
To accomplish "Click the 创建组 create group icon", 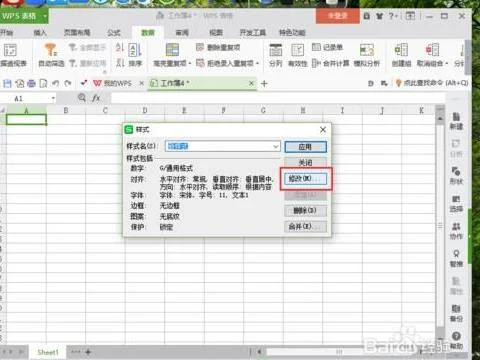I will (x=401, y=55).
